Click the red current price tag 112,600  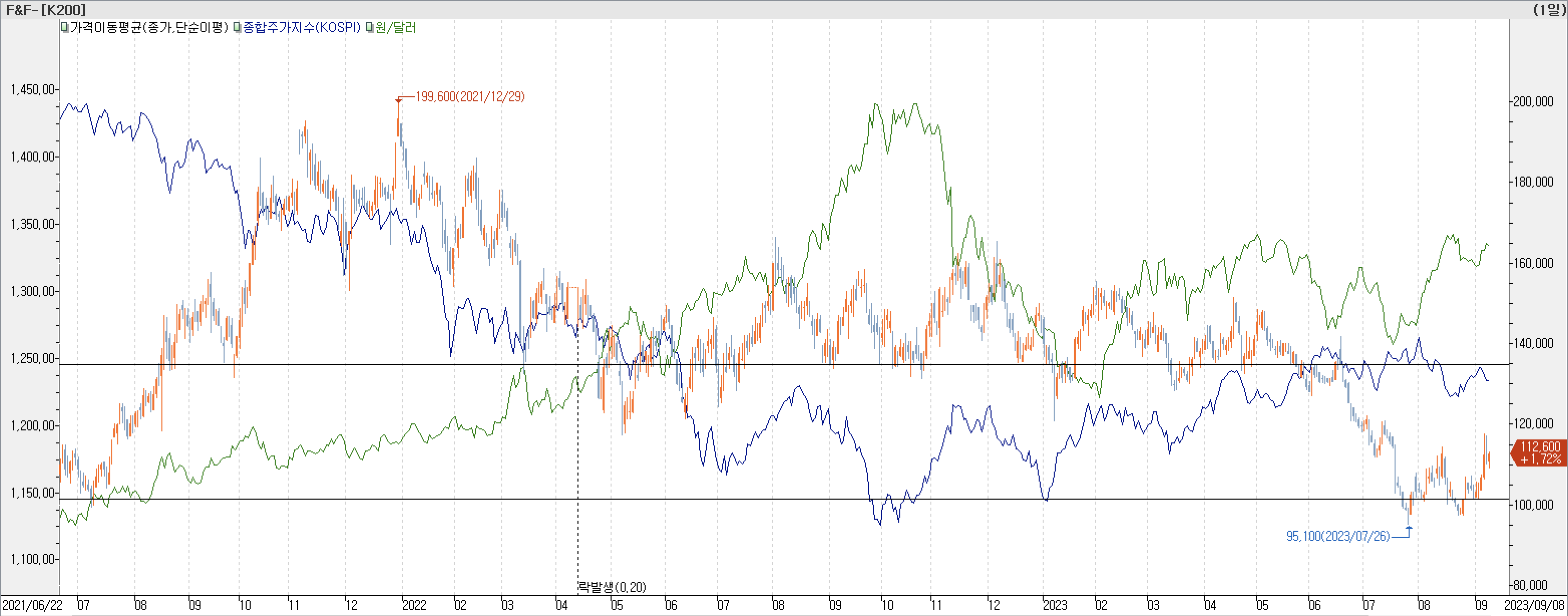coord(1540,452)
